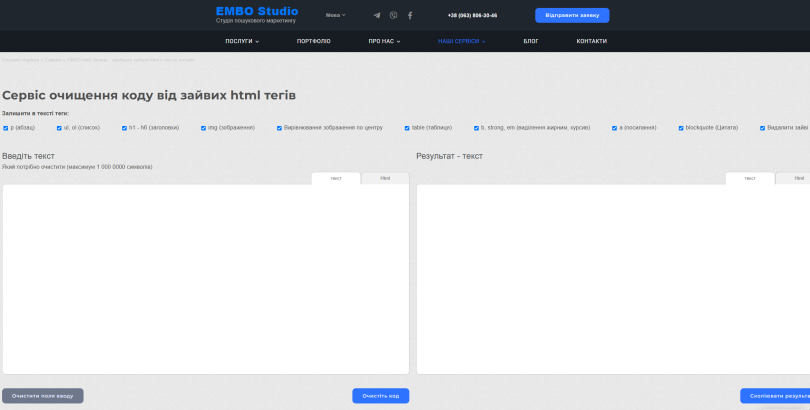Click the label 'Залишити в тексті теги:'
The height and width of the screenshot is (410, 810).
(x=36, y=113)
